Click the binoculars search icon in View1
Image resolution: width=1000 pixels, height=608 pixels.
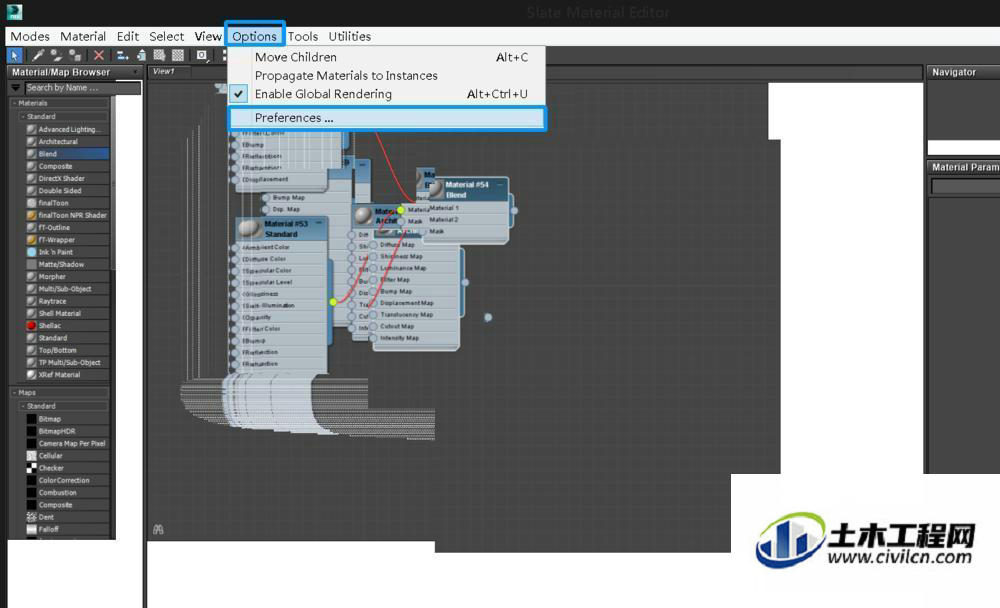click(x=158, y=530)
